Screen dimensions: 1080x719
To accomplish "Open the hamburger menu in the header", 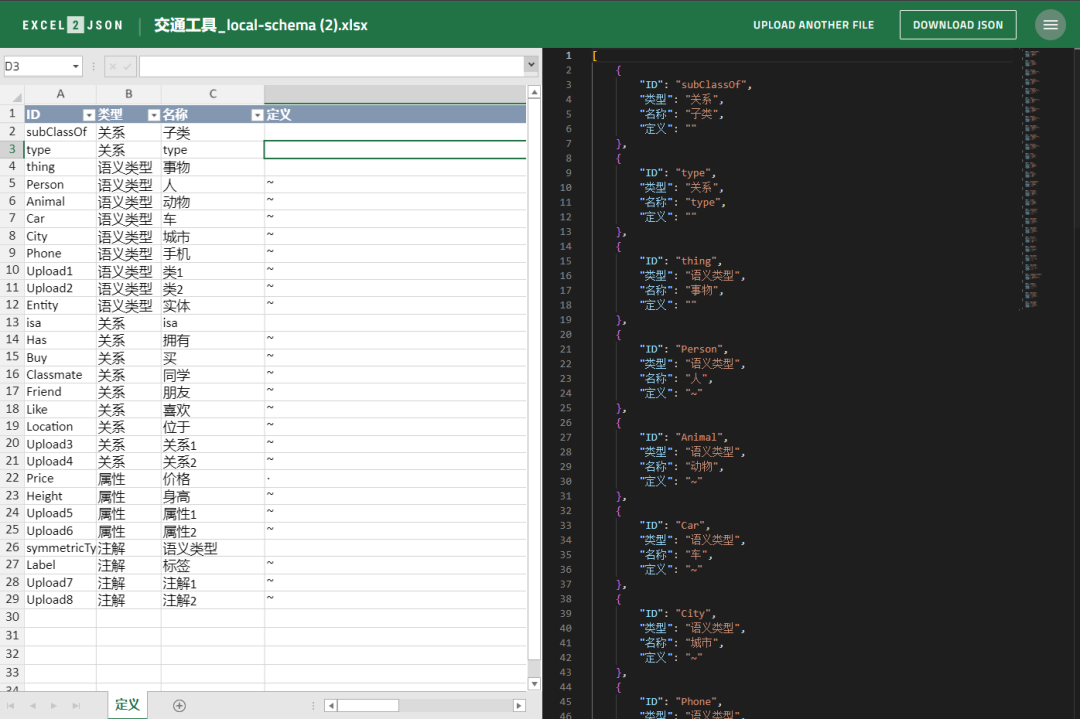I will [x=1050, y=25].
